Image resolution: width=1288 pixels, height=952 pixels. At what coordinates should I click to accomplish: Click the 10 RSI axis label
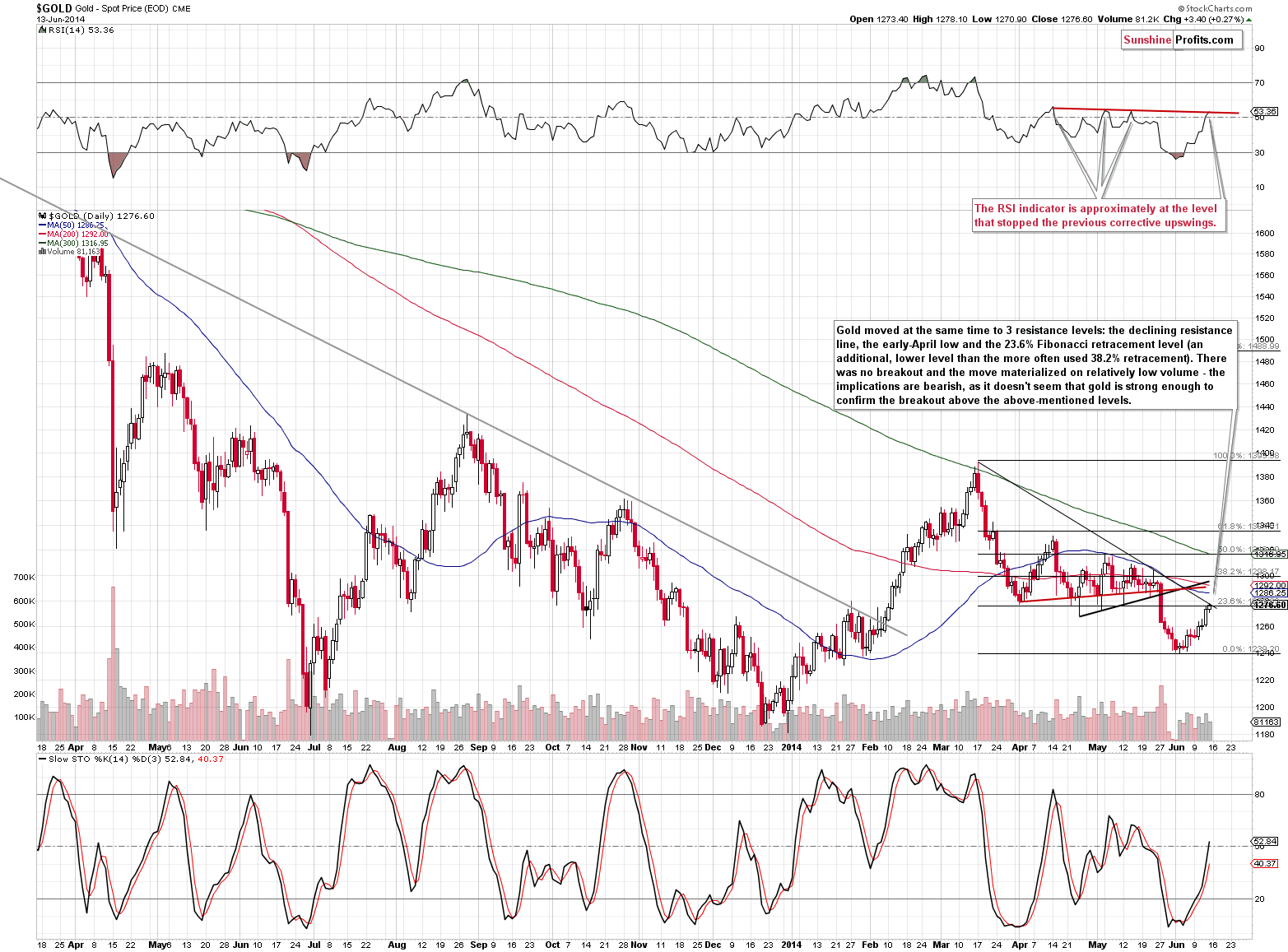pos(1259,188)
